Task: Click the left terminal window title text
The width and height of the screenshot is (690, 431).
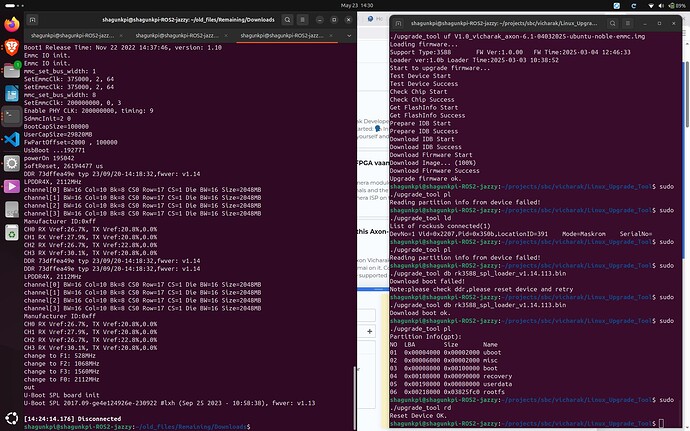Action: tap(188, 20)
